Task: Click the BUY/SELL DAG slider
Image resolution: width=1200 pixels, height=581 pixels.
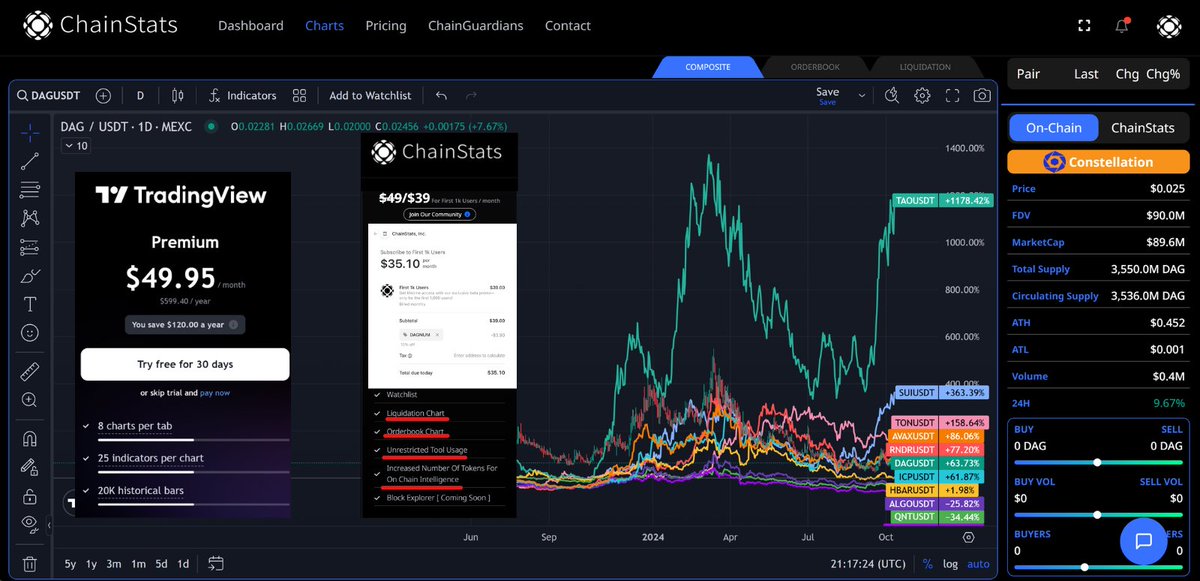Action: (1098, 463)
